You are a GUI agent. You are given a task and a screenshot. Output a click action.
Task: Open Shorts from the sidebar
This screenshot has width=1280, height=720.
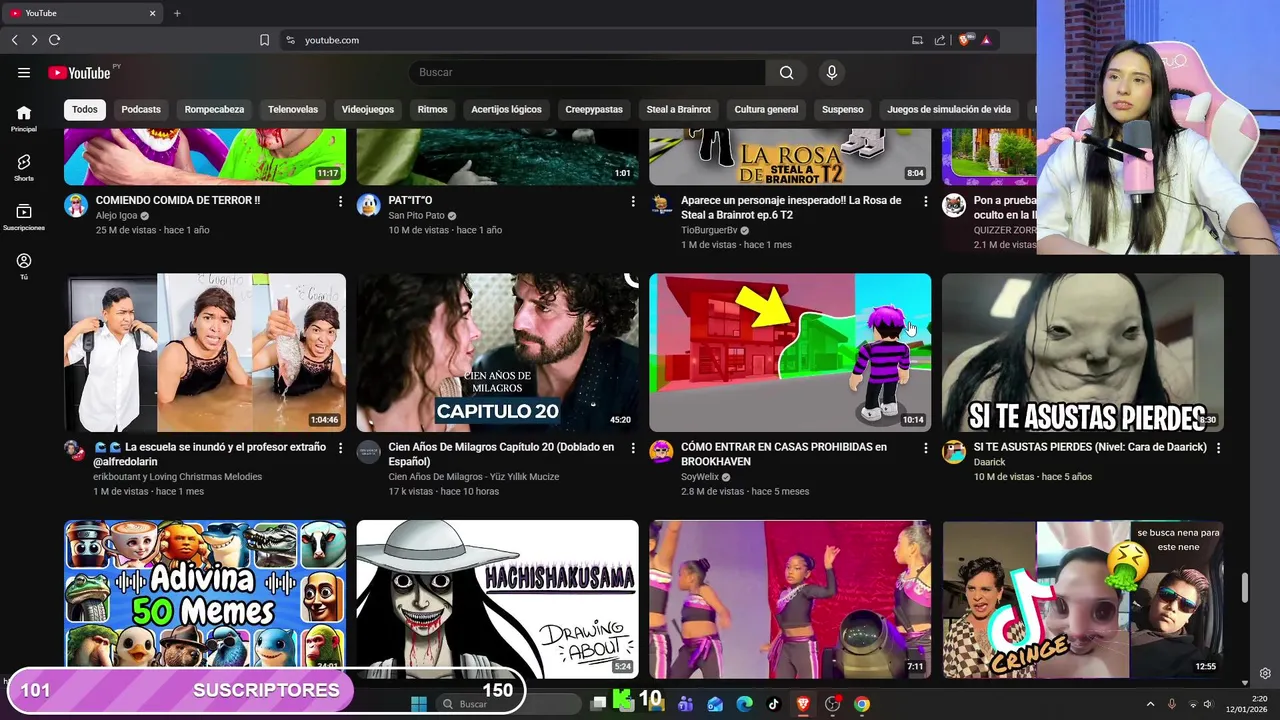pyautogui.click(x=24, y=168)
